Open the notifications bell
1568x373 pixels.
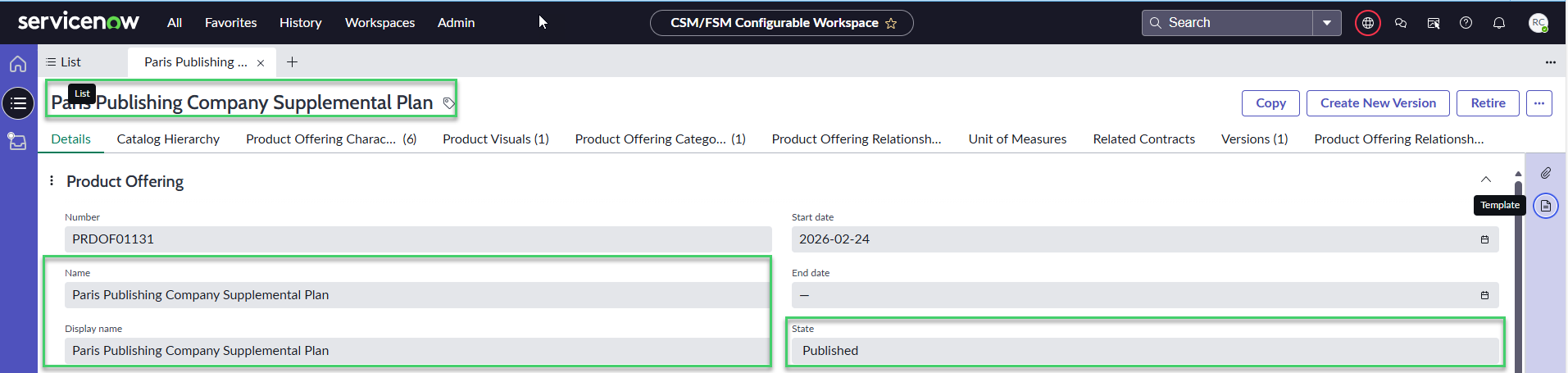[1498, 23]
